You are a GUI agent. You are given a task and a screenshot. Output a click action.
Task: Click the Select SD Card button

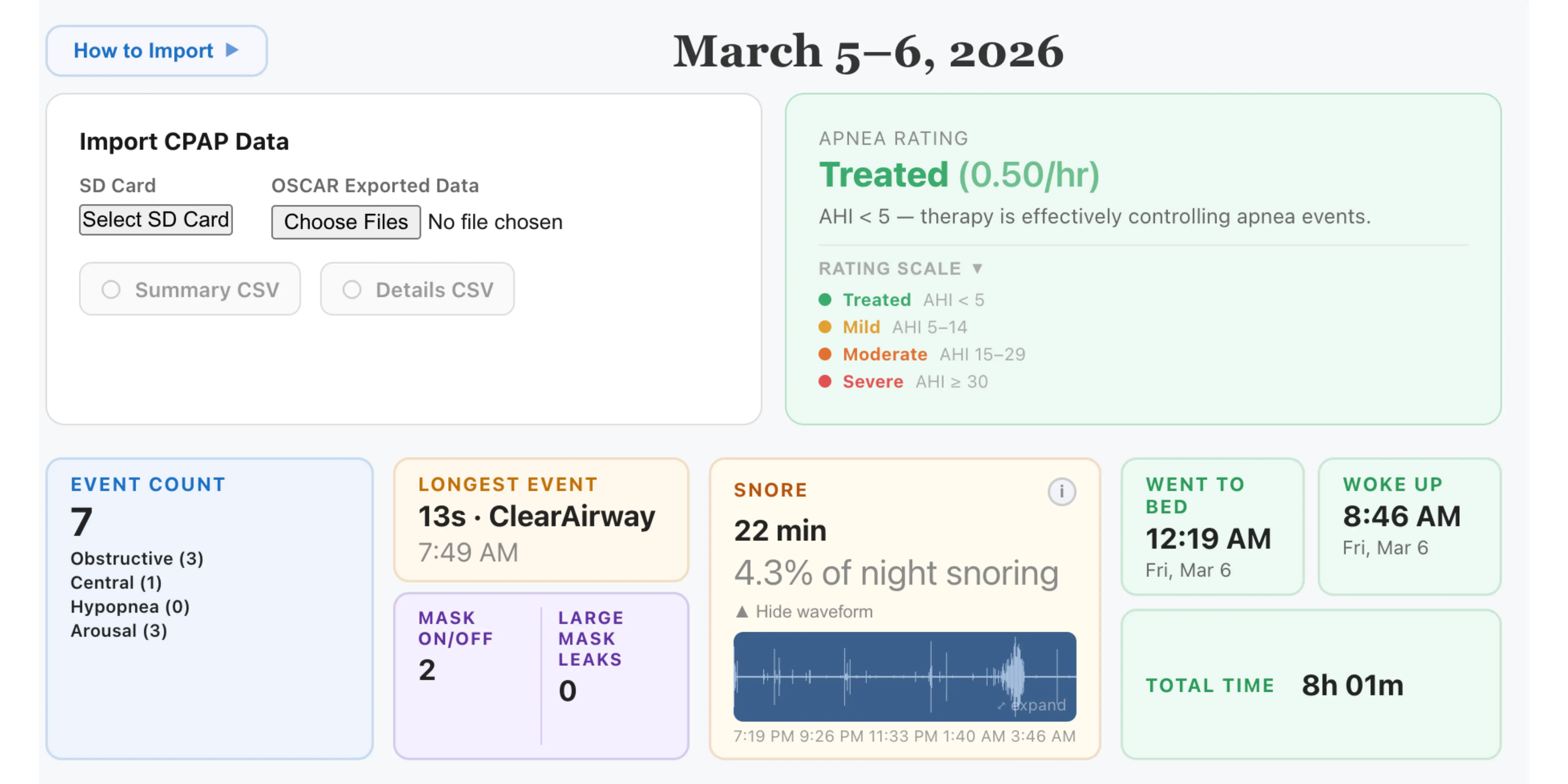(156, 220)
